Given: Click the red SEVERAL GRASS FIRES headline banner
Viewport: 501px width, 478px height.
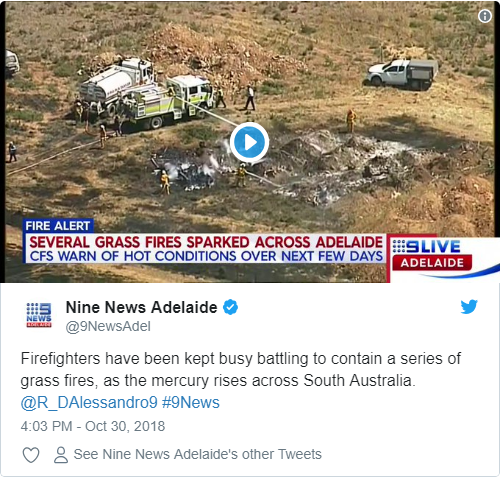Looking at the screenshot, I should 206,242.
